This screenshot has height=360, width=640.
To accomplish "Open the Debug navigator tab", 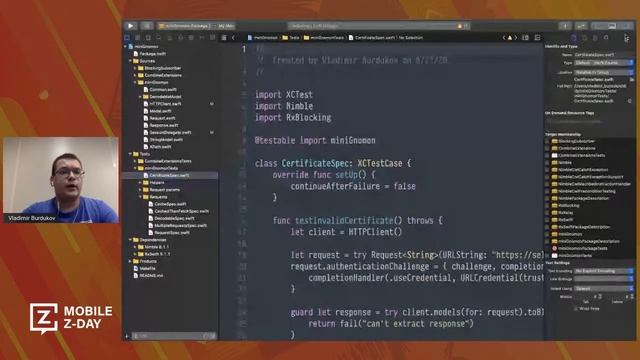I will click(191, 38).
